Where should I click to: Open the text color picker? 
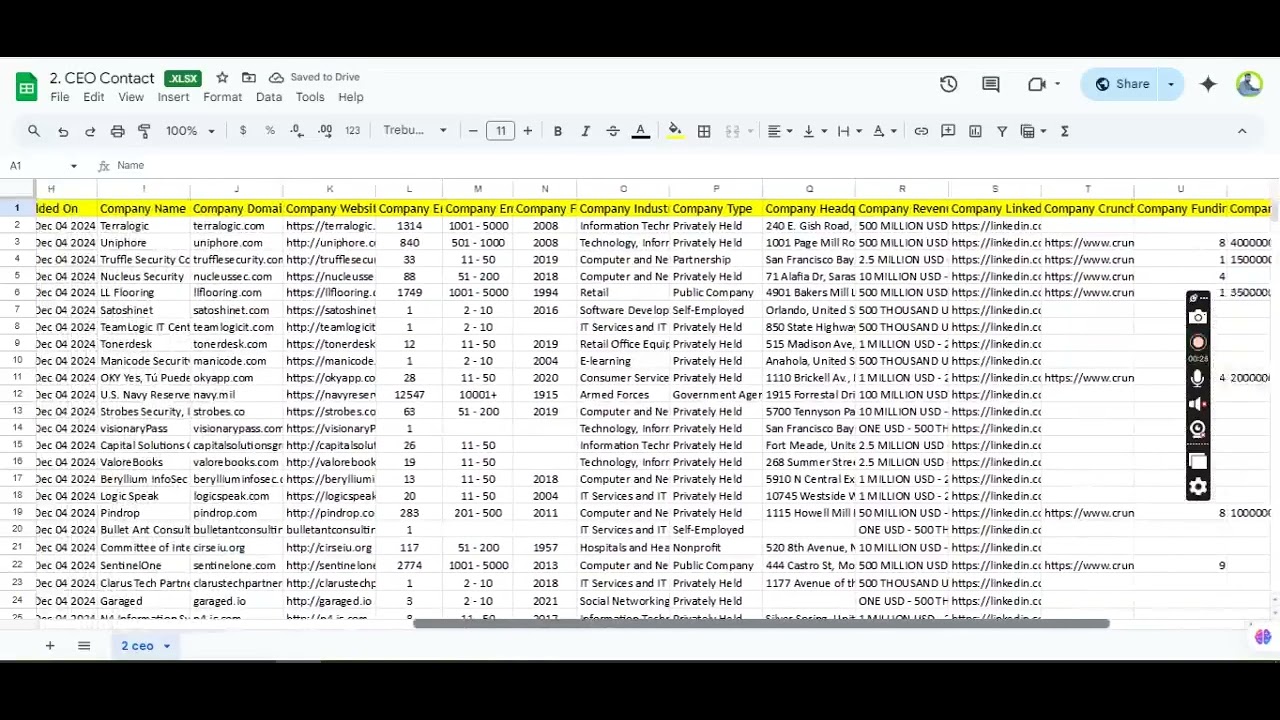click(x=641, y=131)
